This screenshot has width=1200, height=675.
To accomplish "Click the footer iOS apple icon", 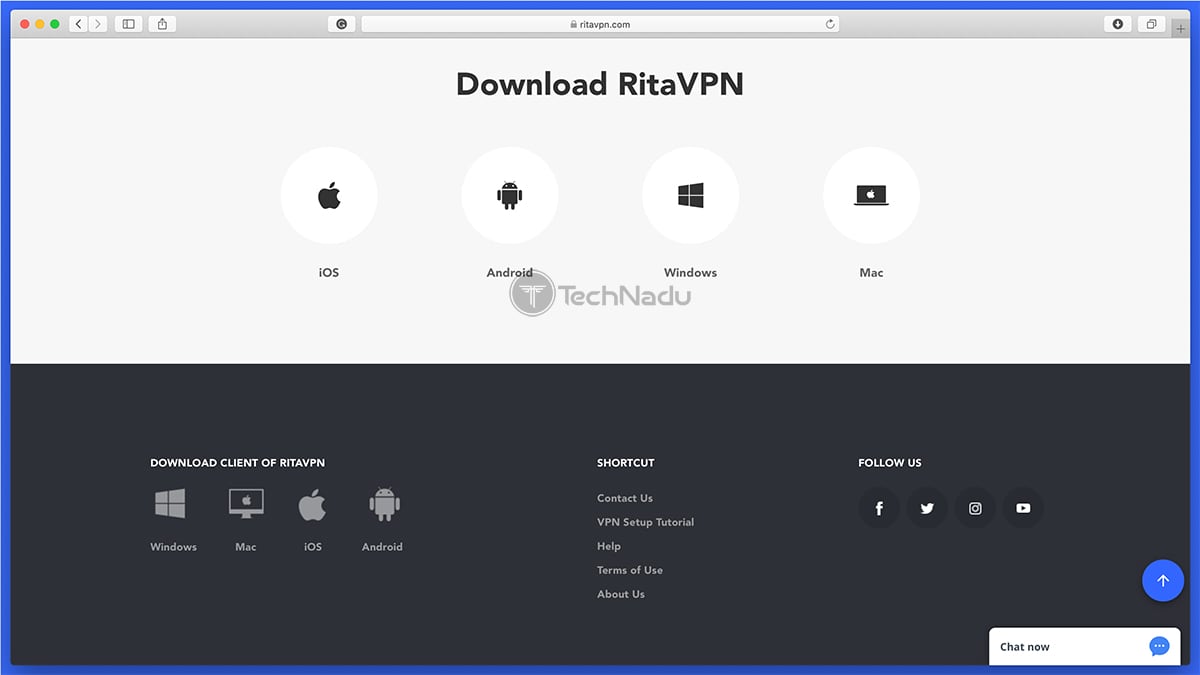I will 312,504.
